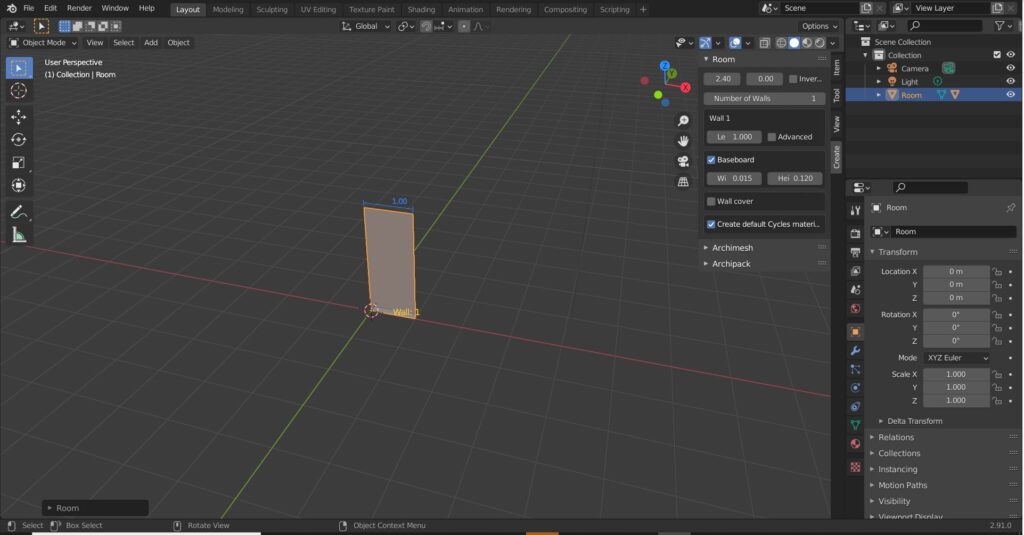The width and height of the screenshot is (1024, 535).
Task: Exclude Collection via its checkbox
Action: [x=997, y=55]
